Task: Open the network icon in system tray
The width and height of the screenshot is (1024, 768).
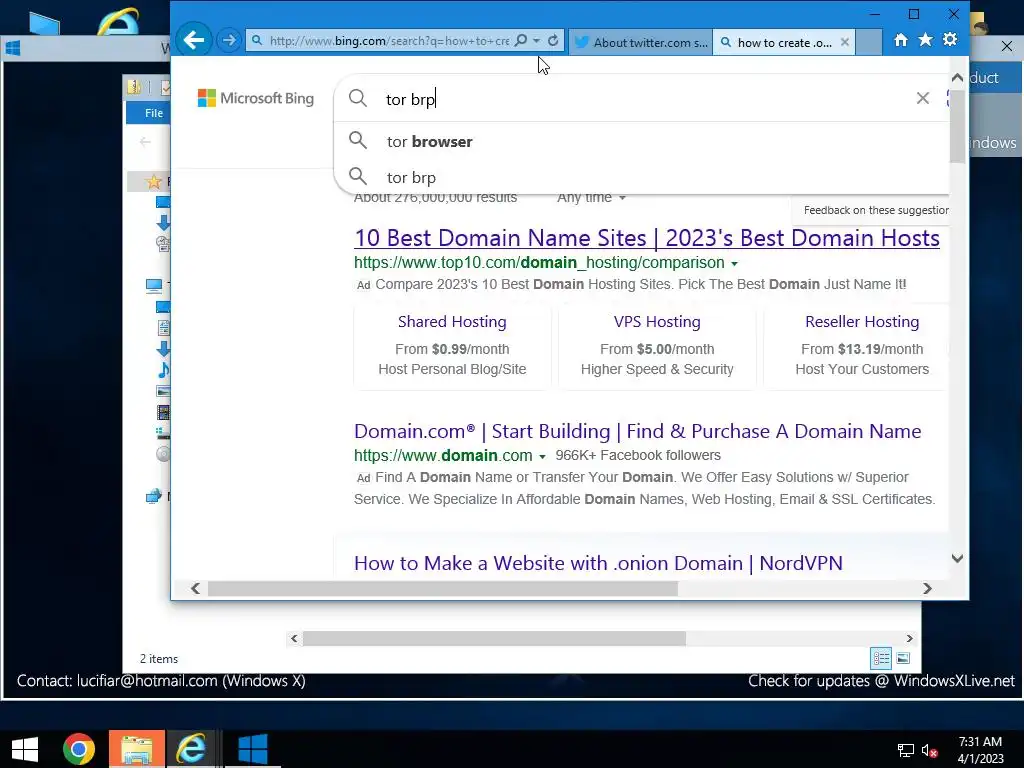Action: click(x=905, y=751)
